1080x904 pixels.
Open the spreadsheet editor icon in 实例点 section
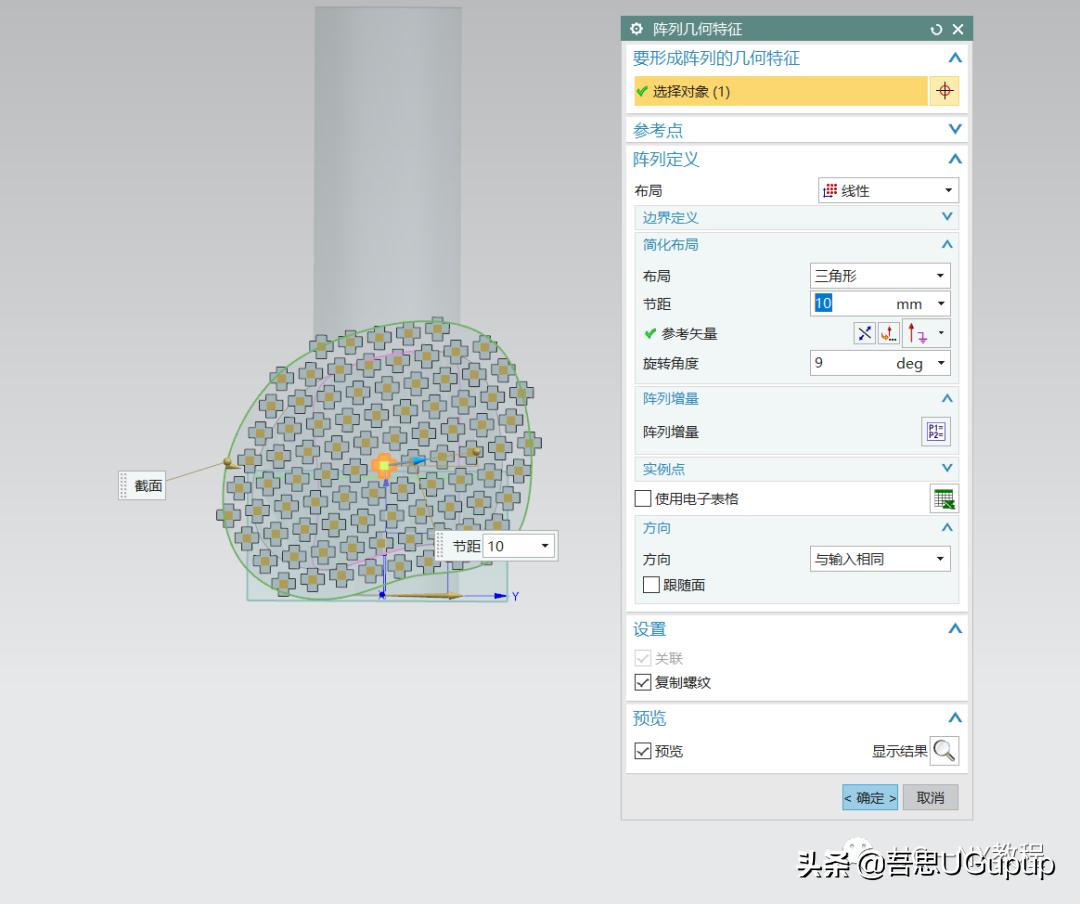click(944, 498)
